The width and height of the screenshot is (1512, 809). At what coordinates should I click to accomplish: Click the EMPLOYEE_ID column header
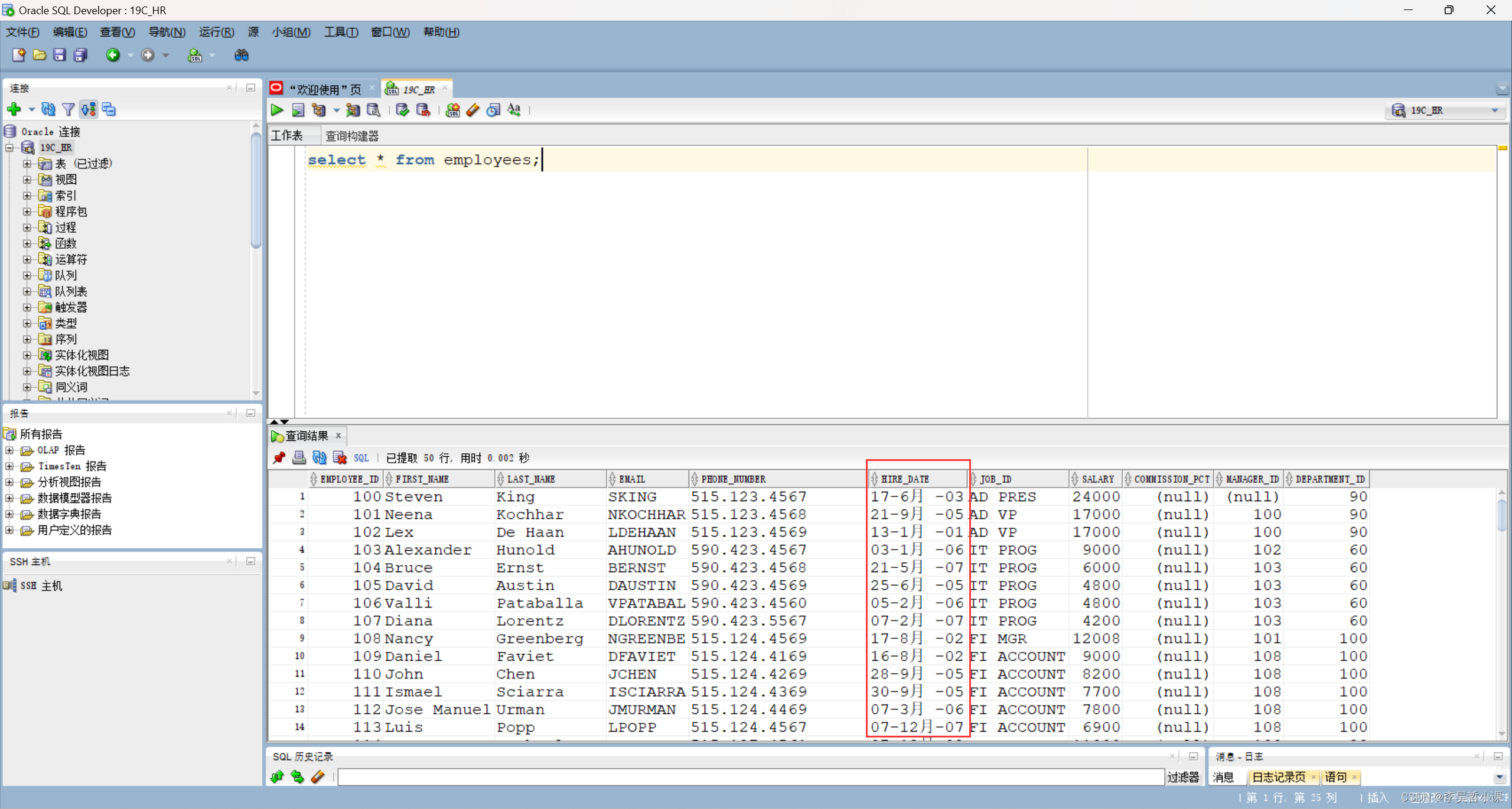pos(346,479)
